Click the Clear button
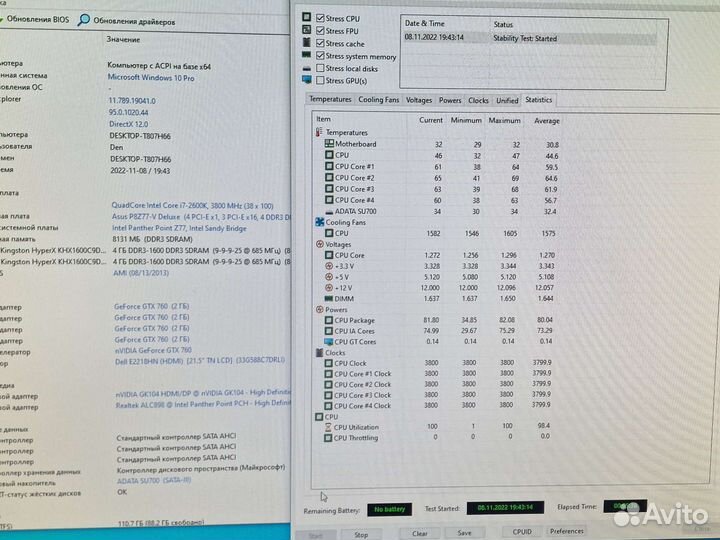 pyautogui.click(x=420, y=533)
